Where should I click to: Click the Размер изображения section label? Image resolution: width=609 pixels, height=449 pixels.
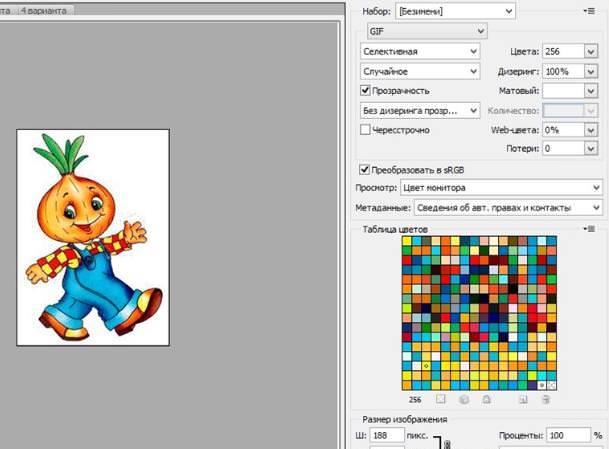405,419
